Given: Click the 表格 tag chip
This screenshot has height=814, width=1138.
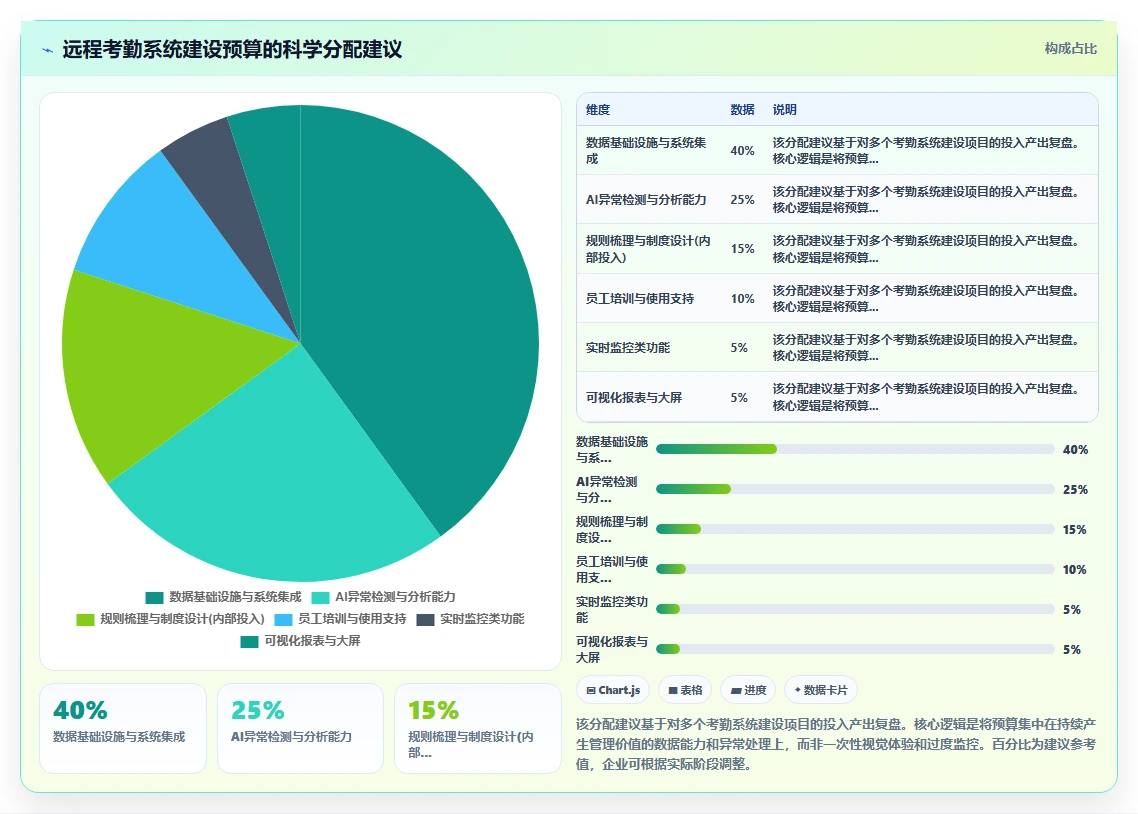Looking at the screenshot, I should click(x=685, y=690).
